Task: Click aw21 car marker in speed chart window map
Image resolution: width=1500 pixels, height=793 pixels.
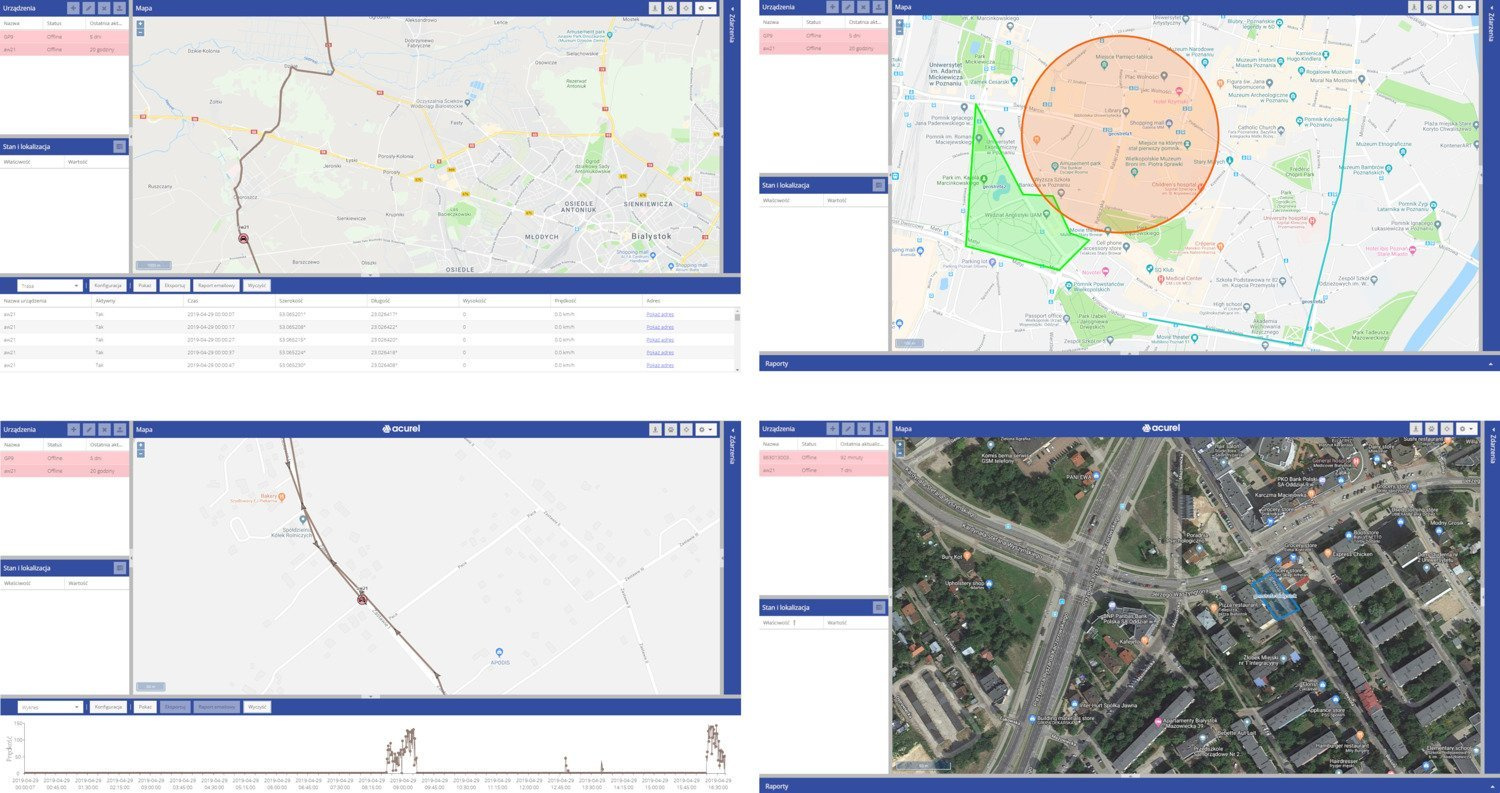Action: coord(362,599)
